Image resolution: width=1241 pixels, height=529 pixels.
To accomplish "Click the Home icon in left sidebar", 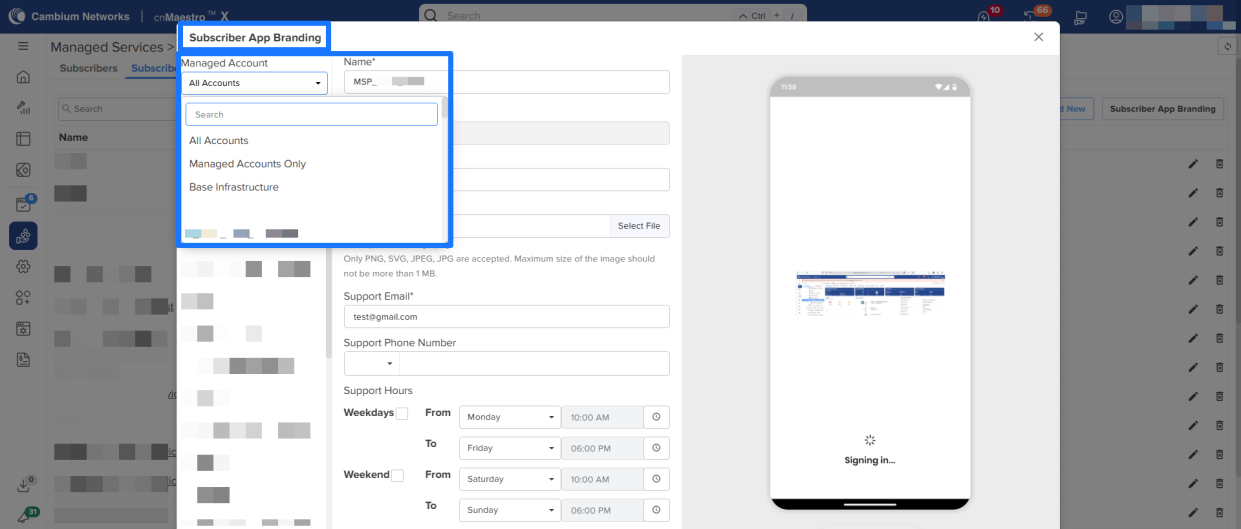I will pos(23,77).
